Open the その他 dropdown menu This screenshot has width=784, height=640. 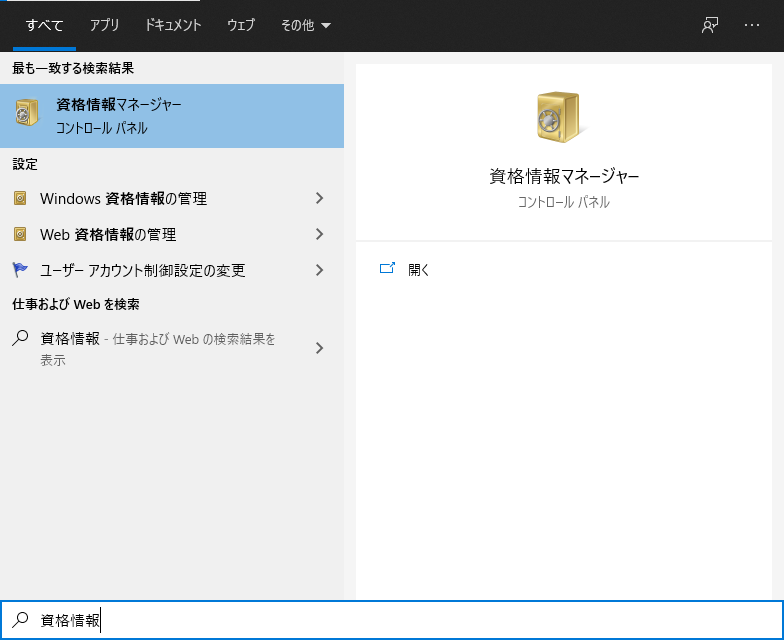[x=306, y=25]
